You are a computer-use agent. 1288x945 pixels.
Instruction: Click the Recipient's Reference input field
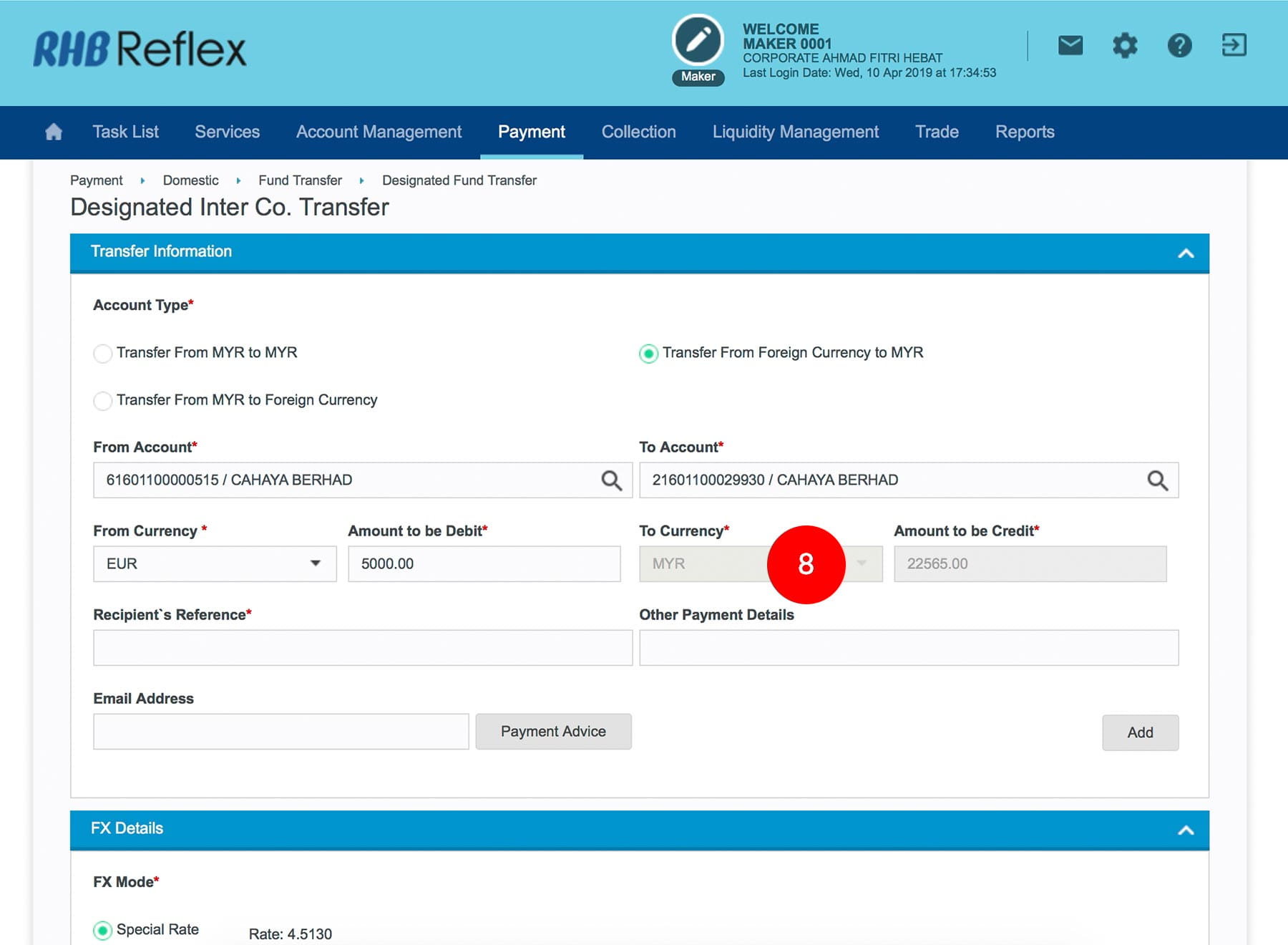tap(363, 648)
